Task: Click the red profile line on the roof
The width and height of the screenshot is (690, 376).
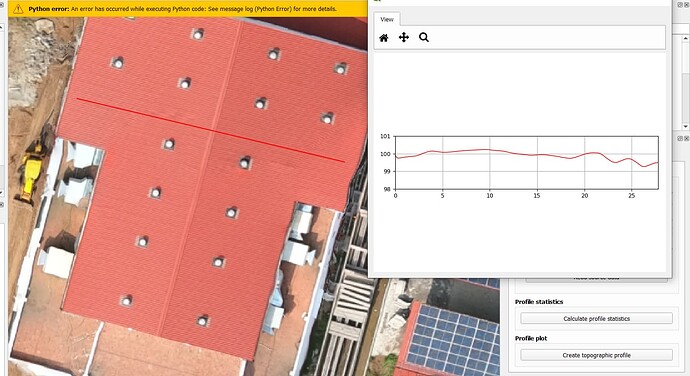Action: click(x=210, y=130)
